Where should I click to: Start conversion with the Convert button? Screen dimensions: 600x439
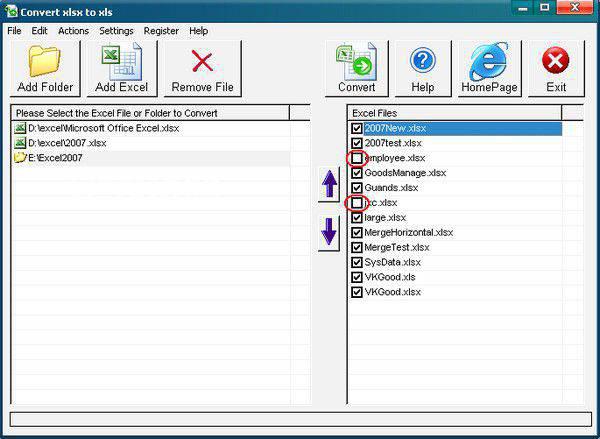357,69
